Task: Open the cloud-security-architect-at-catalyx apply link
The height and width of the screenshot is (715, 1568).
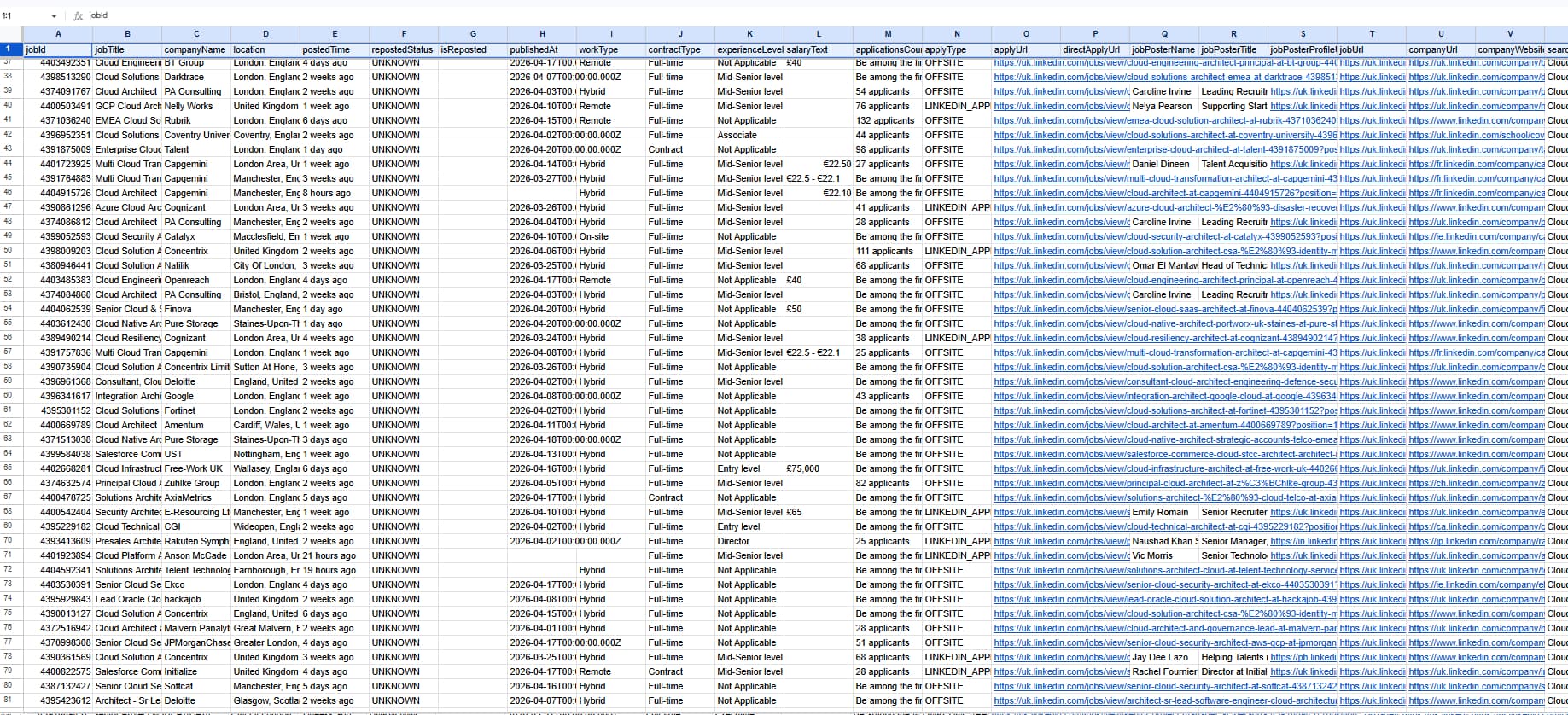Action: tap(1165, 236)
